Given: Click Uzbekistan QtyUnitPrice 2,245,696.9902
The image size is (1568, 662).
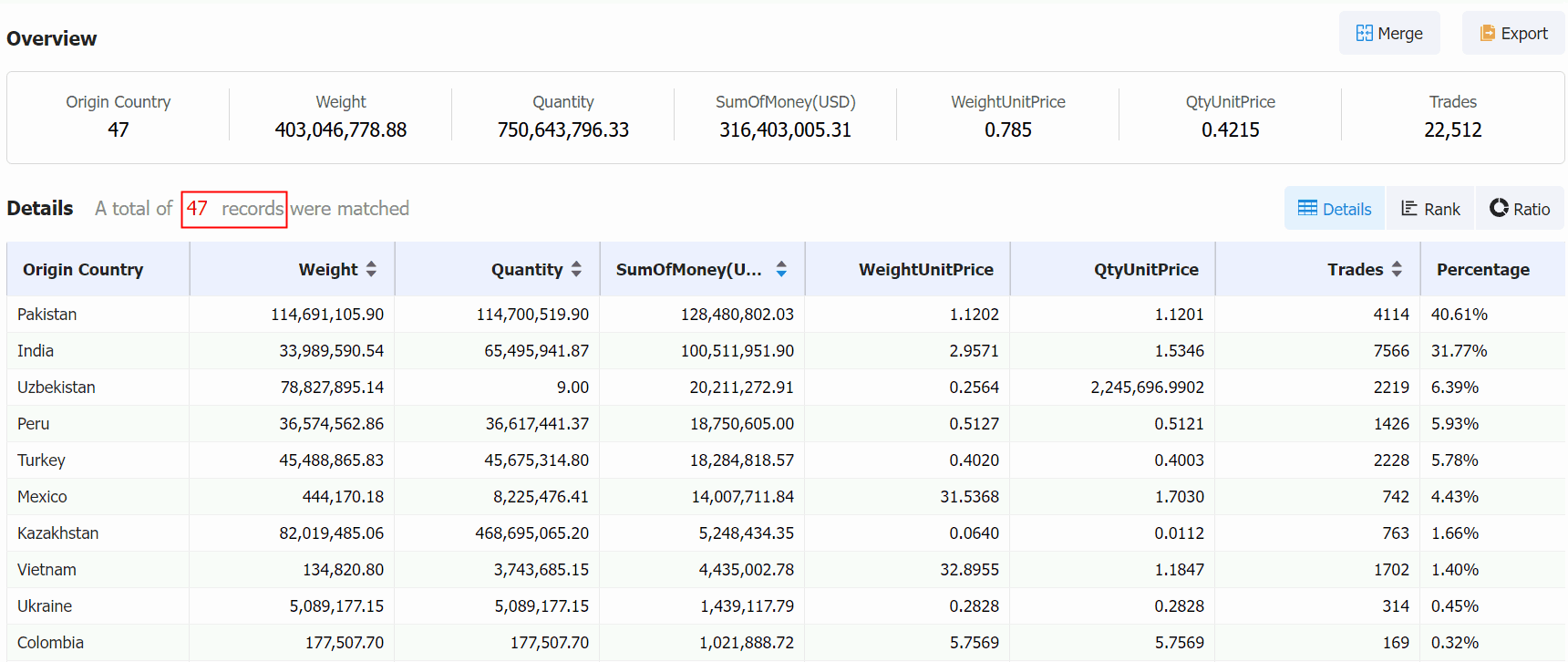Looking at the screenshot, I should click(x=1148, y=388).
